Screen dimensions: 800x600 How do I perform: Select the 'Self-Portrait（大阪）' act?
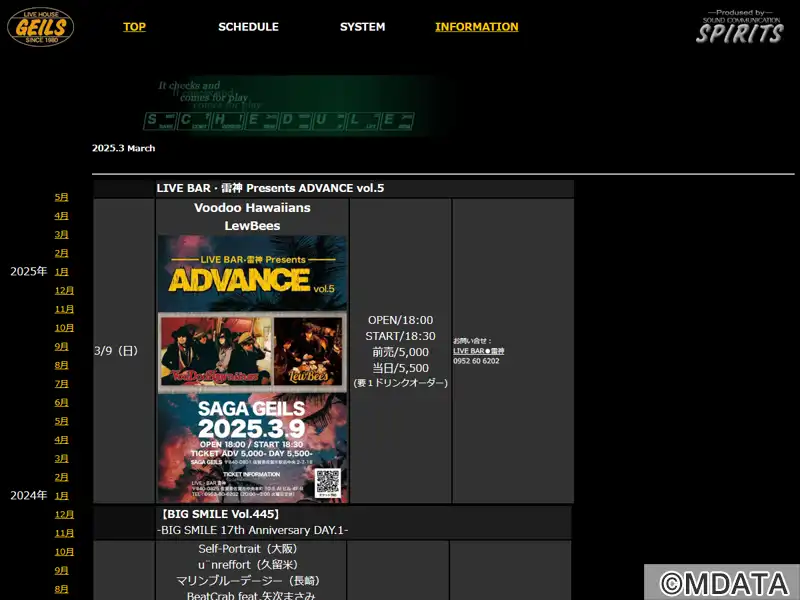(248, 549)
